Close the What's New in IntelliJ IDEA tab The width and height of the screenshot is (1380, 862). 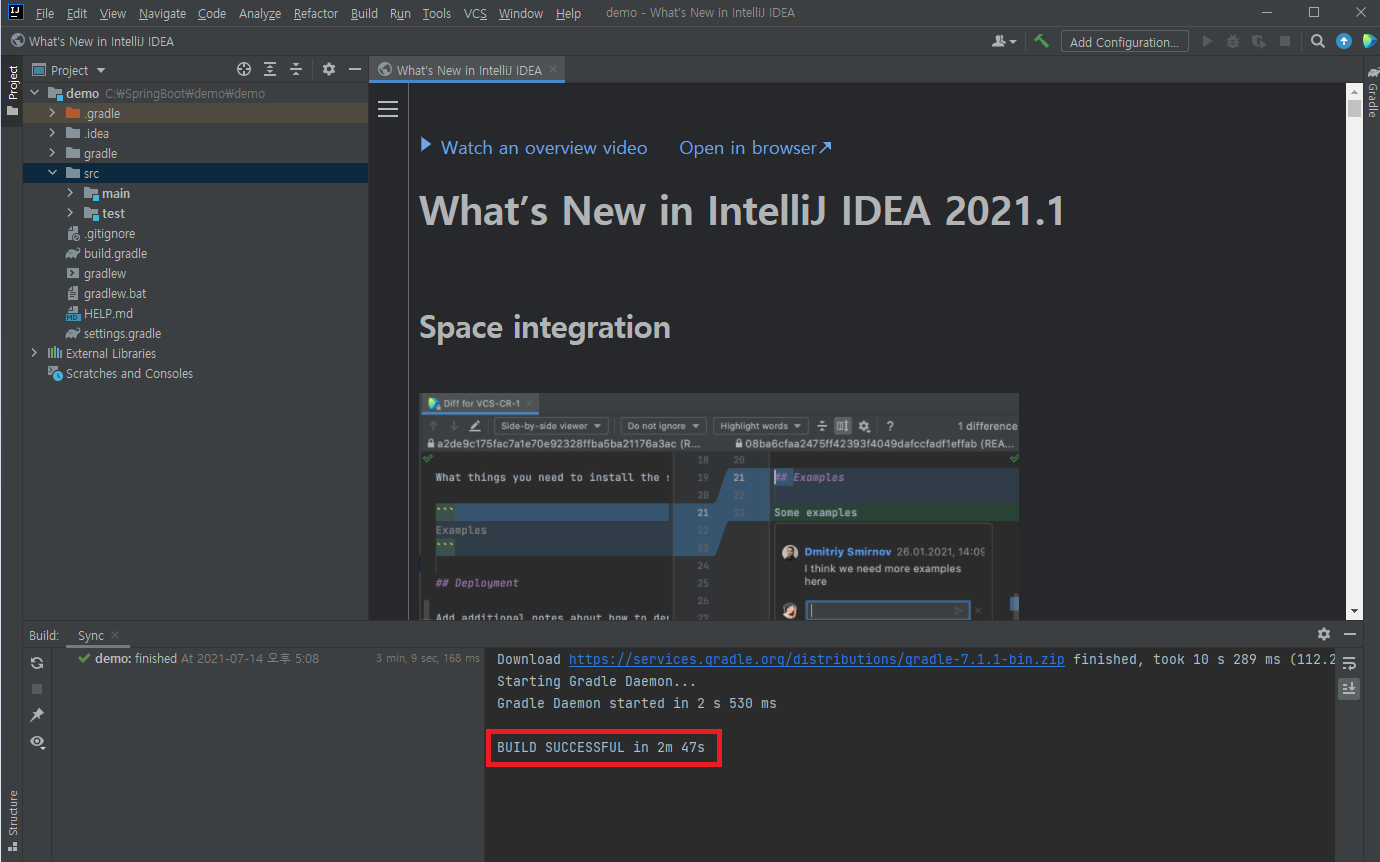552,70
